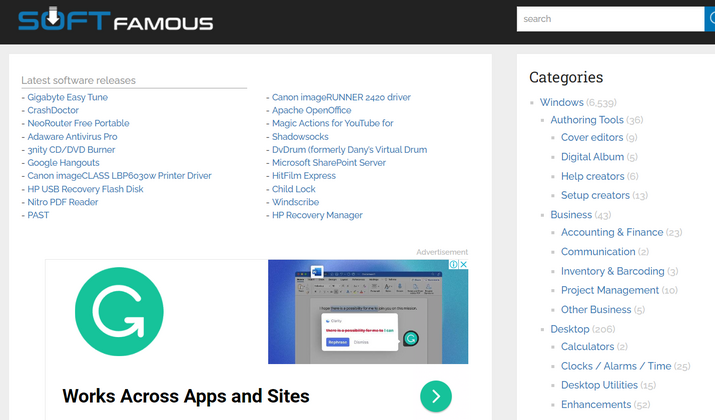Screen dimensions: 715x420
Task: Click the Soft Famous site logo
Action: 116,21
